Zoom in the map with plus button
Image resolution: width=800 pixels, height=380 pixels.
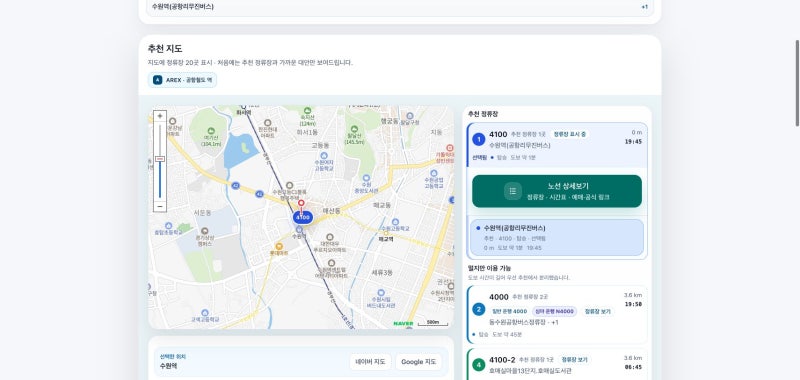point(160,116)
